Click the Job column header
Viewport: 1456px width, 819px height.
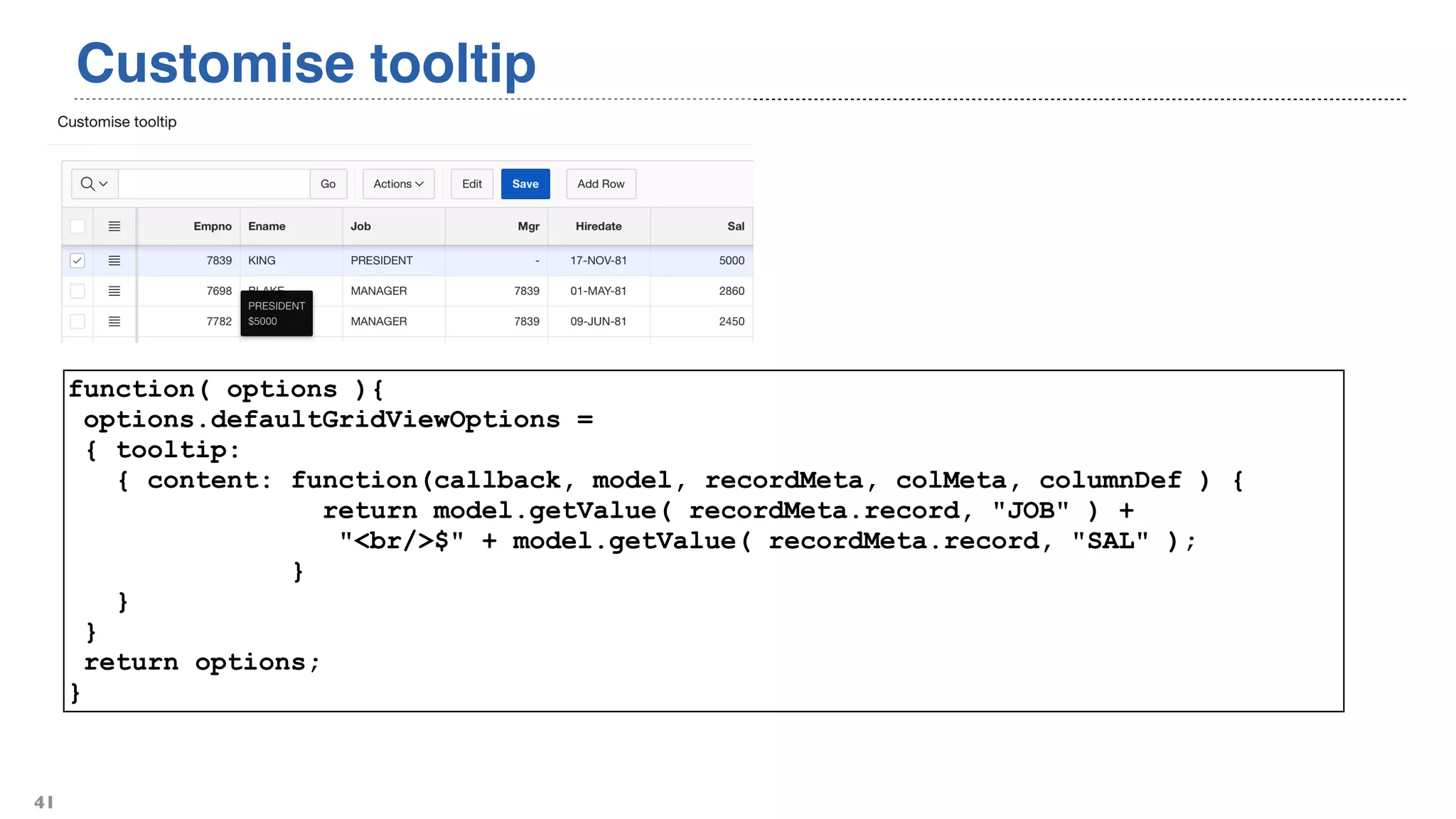click(394, 226)
